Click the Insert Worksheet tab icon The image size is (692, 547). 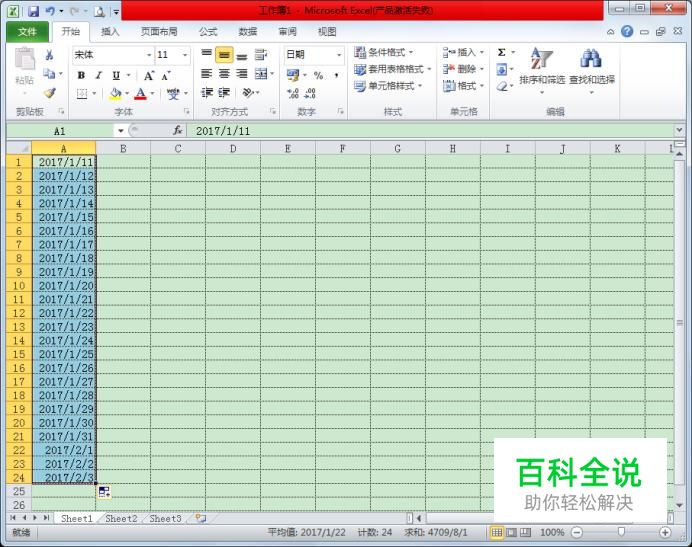click(201, 518)
